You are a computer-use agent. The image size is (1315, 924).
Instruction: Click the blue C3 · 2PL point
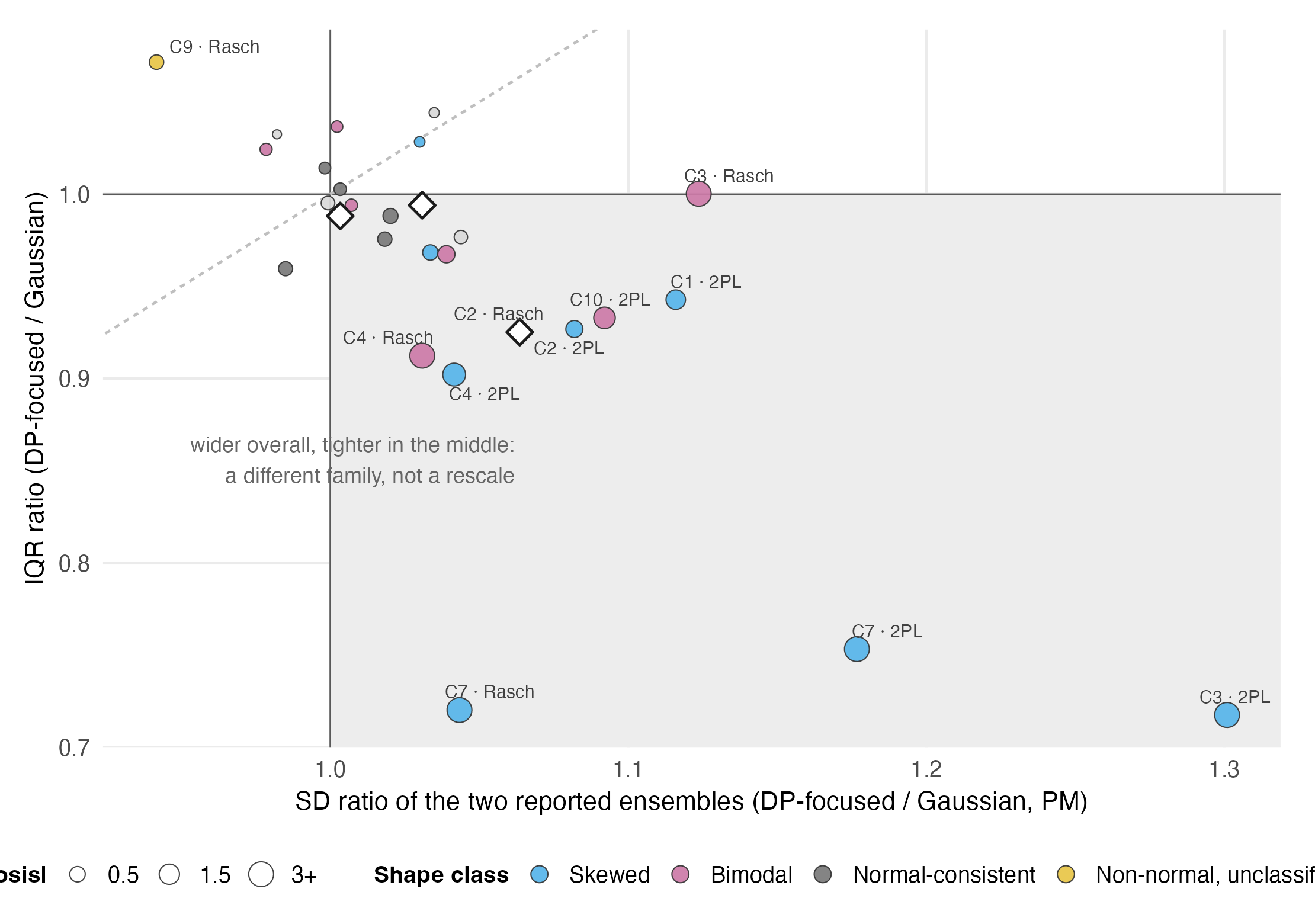[1227, 715]
